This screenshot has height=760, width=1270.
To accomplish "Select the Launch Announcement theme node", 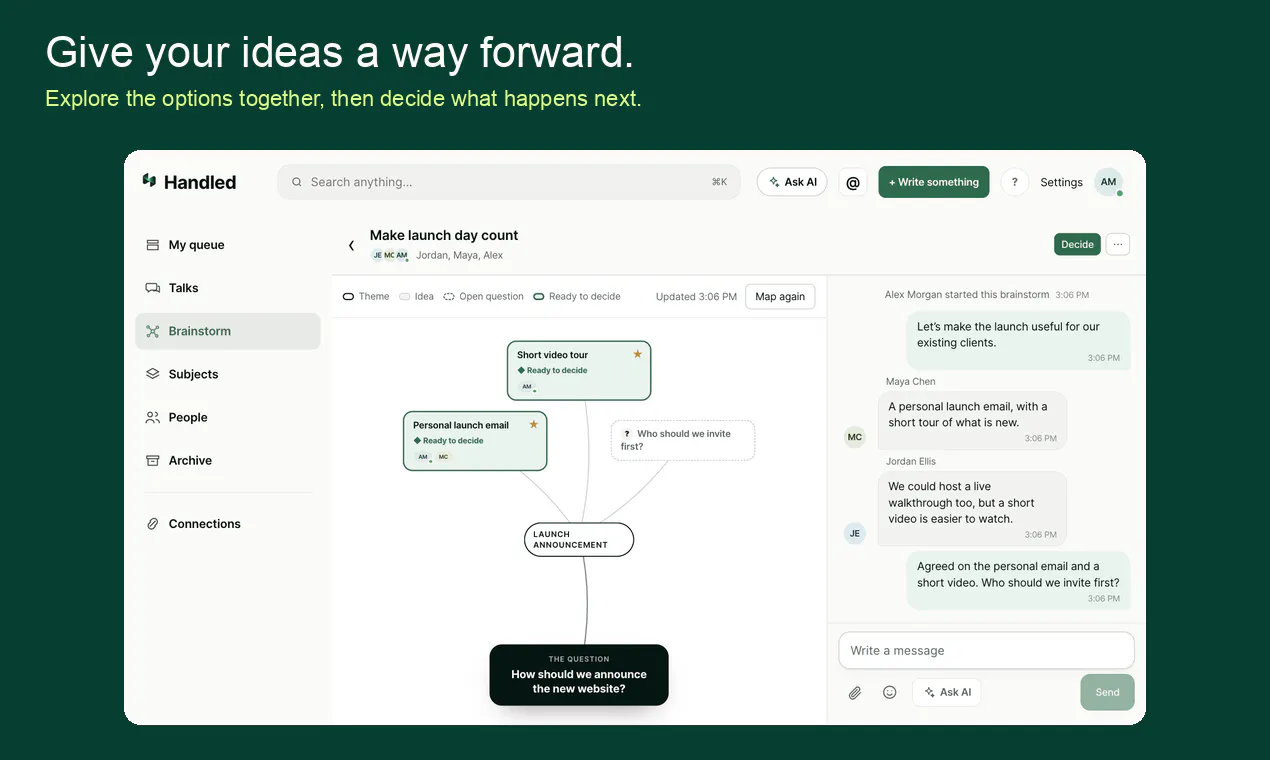I will [579, 540].
